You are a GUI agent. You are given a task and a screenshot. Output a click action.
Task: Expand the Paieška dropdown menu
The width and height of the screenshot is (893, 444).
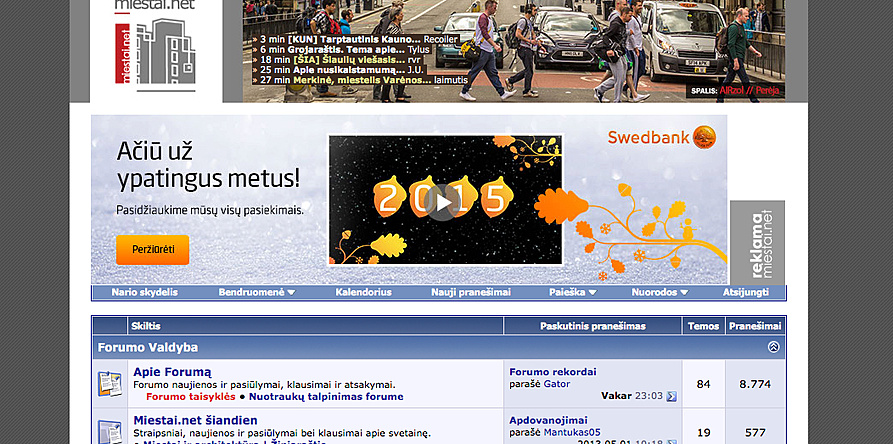click(x=573, y=293)
